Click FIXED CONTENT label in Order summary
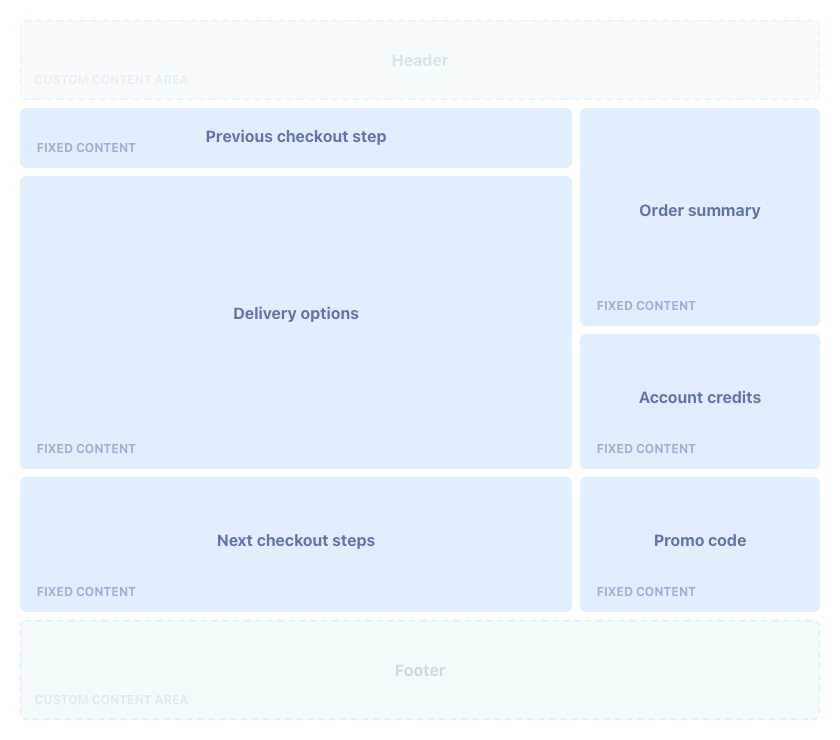Image resolution: width=840 pixels, height=740 pixels. tap(646, 306)
